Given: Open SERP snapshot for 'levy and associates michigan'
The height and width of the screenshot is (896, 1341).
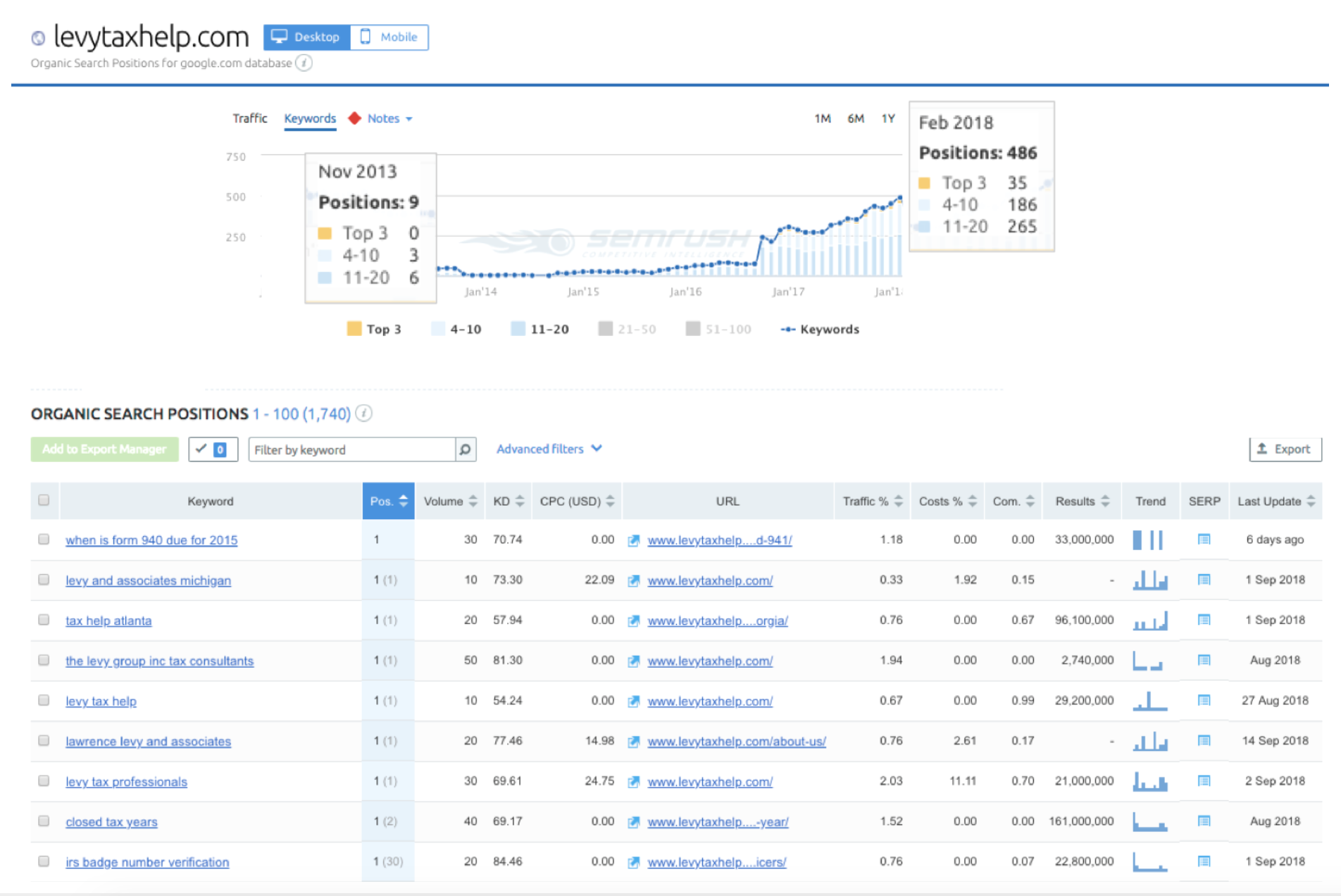Looking at the screenshot, I should (1204, 580).
